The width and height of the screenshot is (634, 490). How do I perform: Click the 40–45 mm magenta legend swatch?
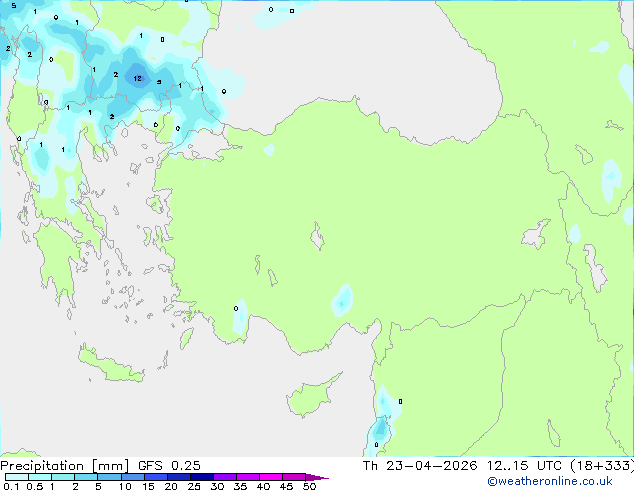[x=271, y=477]
